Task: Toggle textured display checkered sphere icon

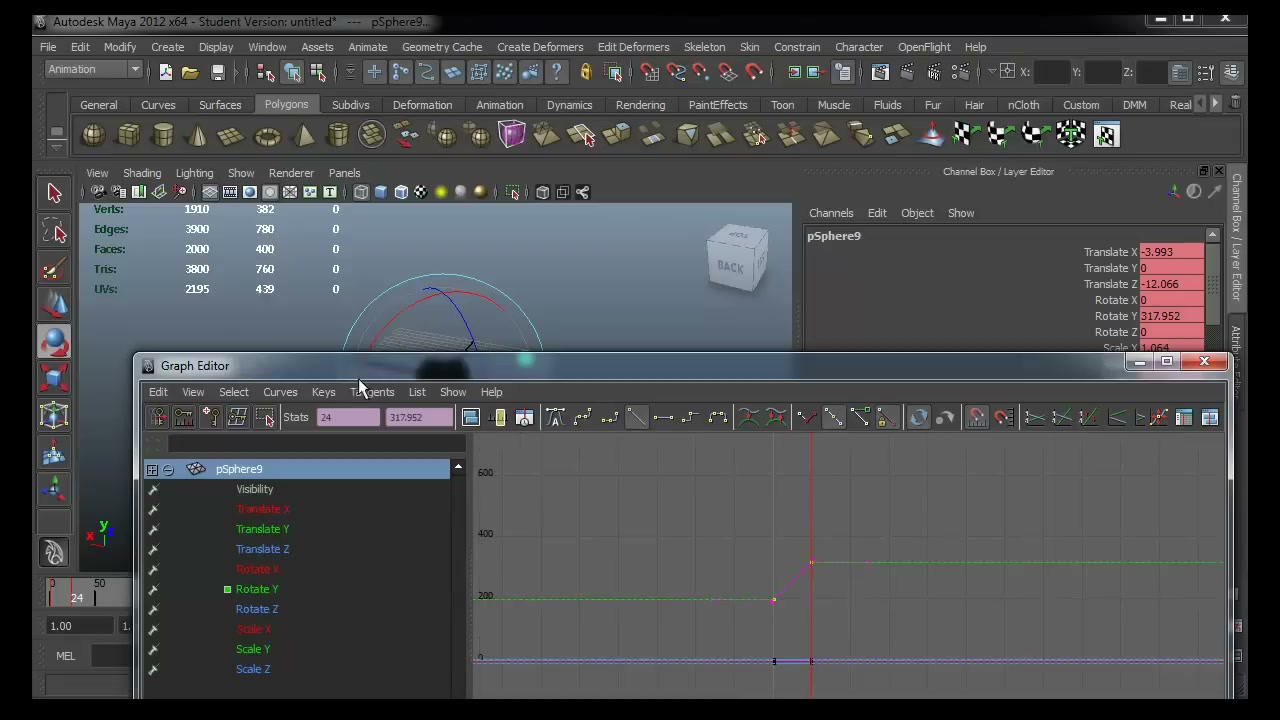Action: click(421, 192)
